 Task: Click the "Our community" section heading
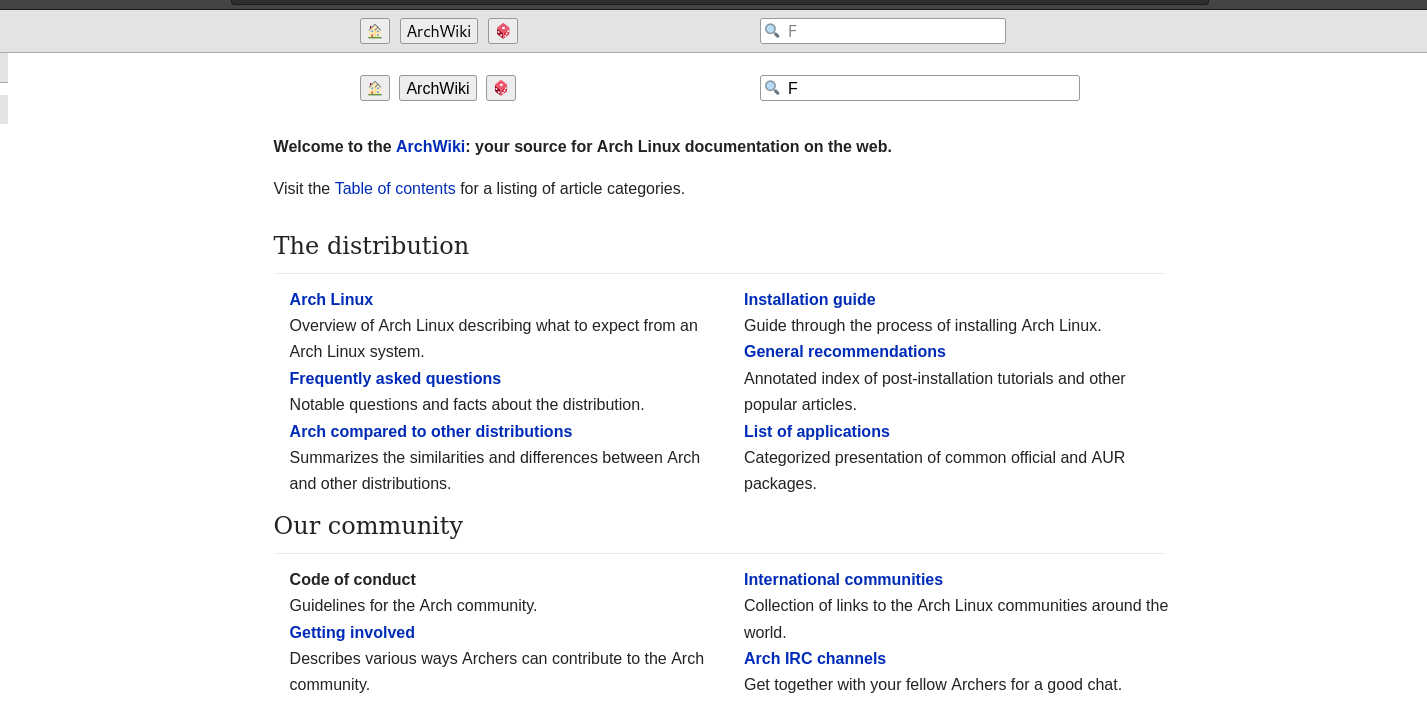tap(368, 525)
